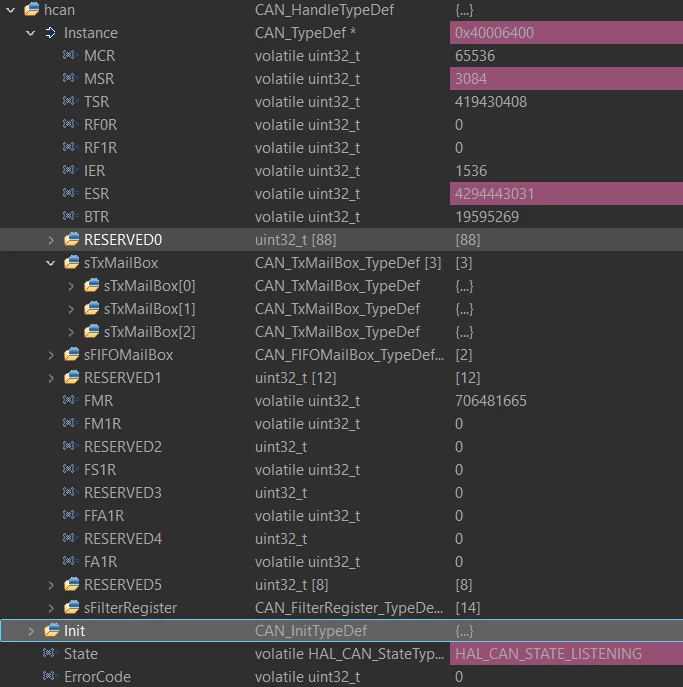Viewport: 683px width, 687px height.
Task: Collapse the hcan root node
Action: [x=11, y=10]
